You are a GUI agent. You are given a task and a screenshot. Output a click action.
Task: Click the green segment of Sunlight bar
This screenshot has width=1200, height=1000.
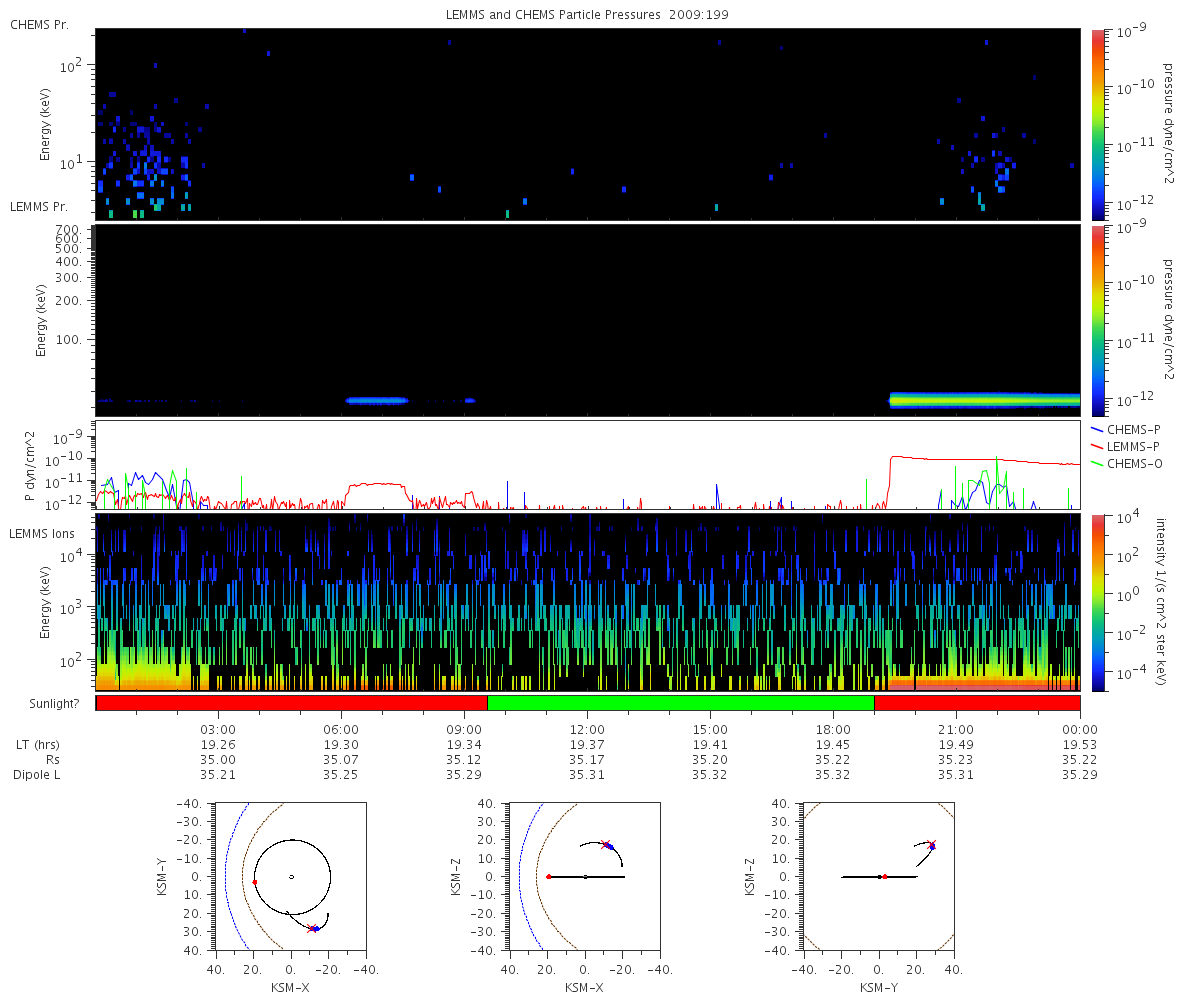[x=680, y=703]
